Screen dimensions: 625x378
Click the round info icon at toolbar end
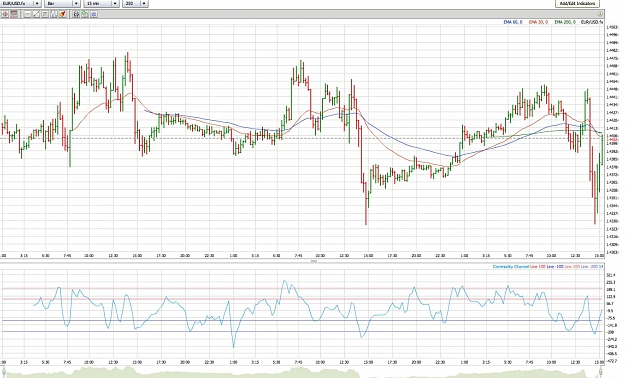pos(600,14)
